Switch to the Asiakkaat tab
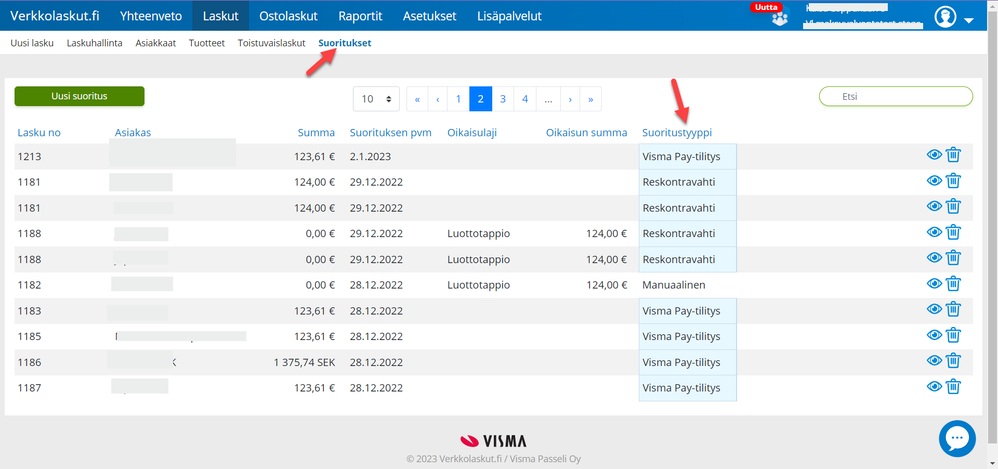Viewport: 998px width, 469px height. click(155, 43)
